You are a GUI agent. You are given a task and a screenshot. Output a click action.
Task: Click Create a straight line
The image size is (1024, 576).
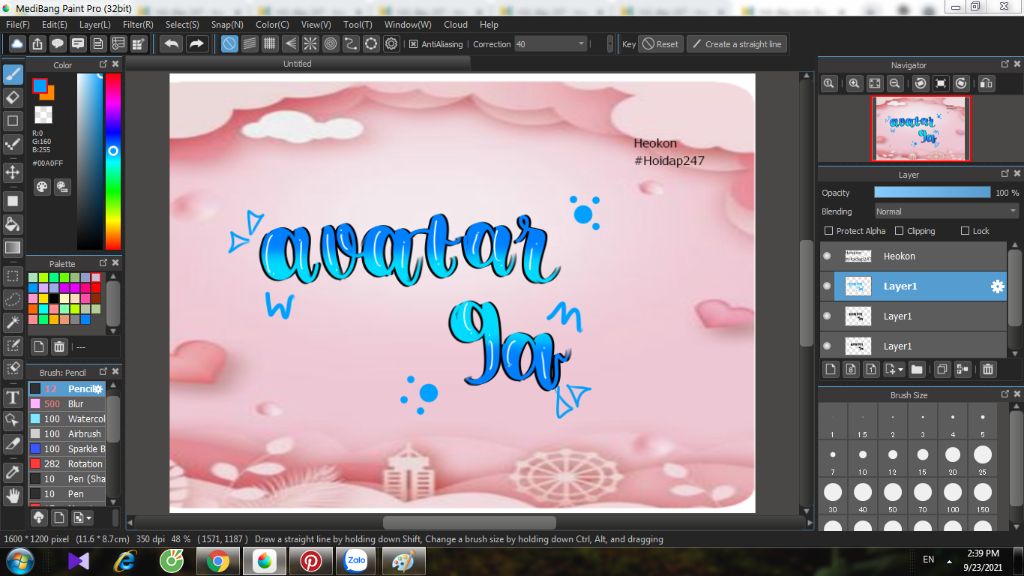tap(737, 44)
